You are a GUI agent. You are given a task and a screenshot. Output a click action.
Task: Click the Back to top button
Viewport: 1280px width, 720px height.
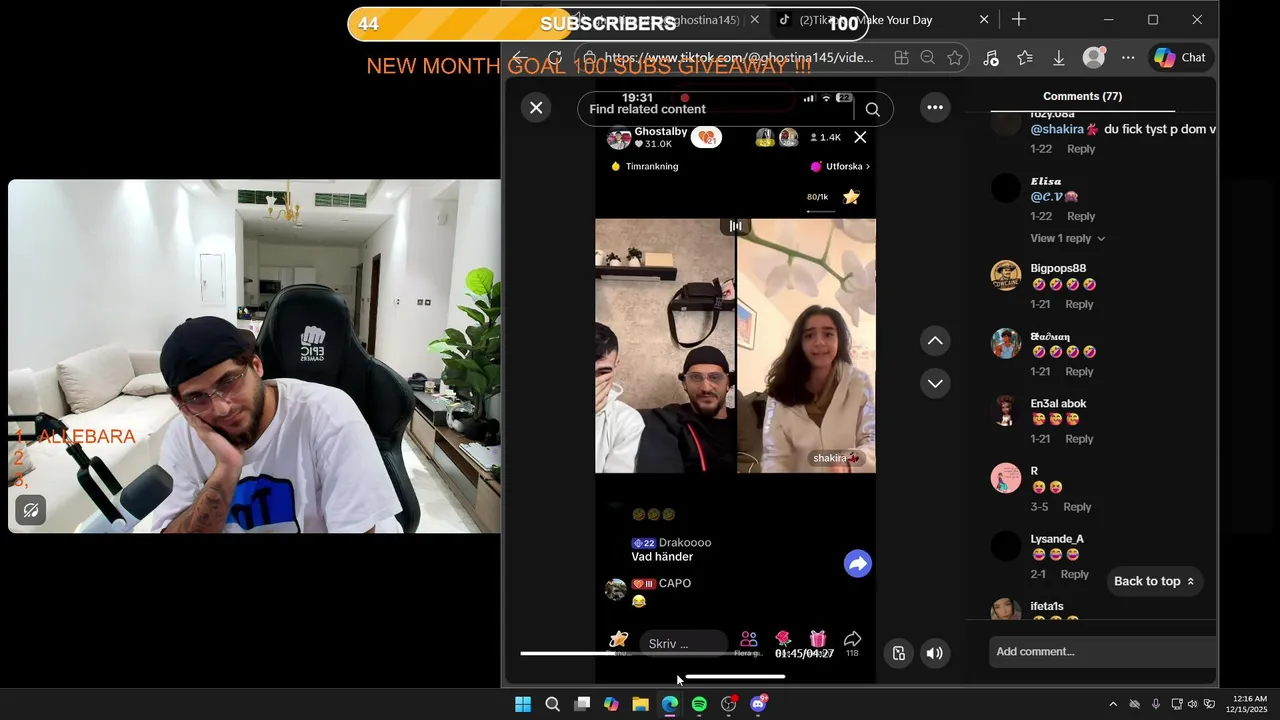[x=1154, y=581]
